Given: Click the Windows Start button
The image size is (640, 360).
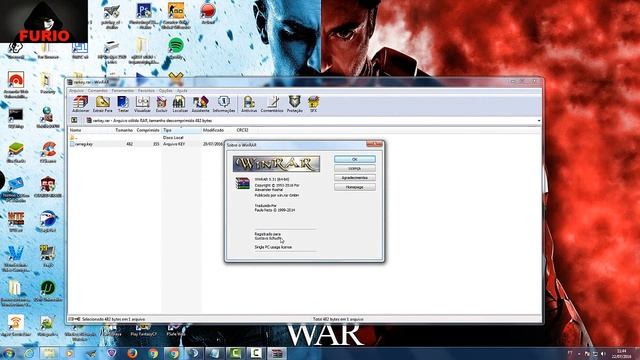Looking at the screenshot, I should 8,353.
